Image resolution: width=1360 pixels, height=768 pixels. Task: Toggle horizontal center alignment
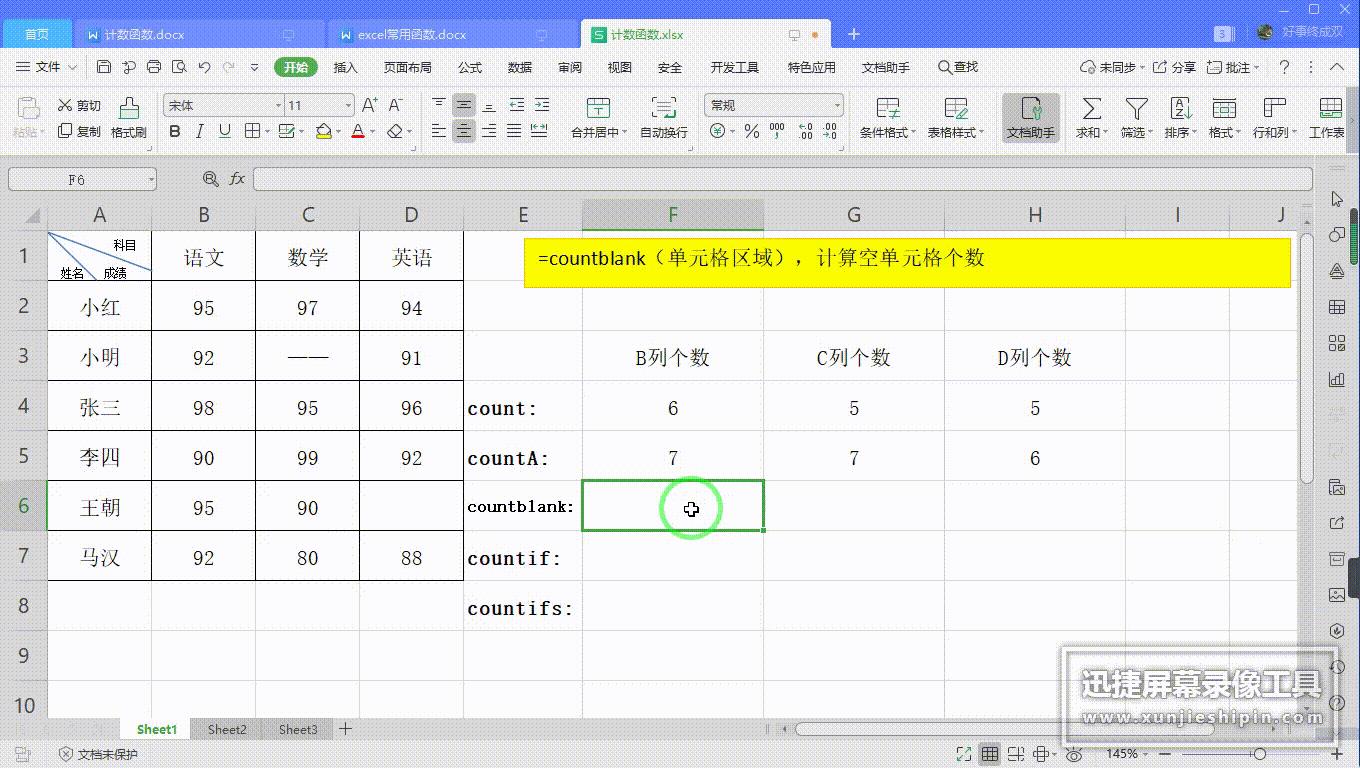pos(464,131)
